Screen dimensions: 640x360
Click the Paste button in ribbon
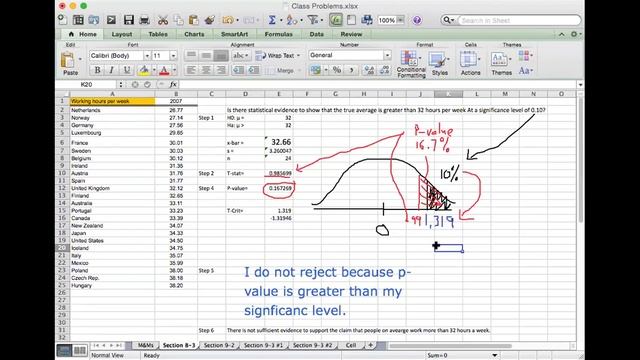[x=69, y=64]
